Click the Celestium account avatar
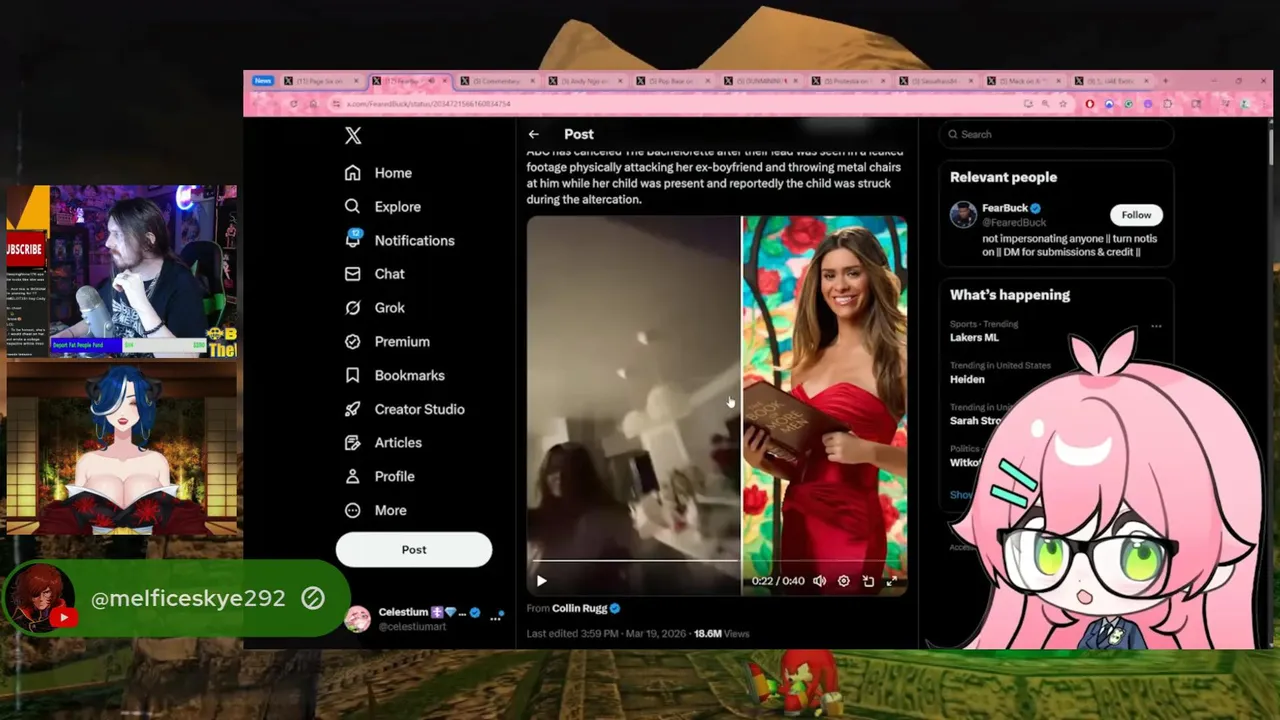This screenshot has height=720, width=1280. (357, 619)
